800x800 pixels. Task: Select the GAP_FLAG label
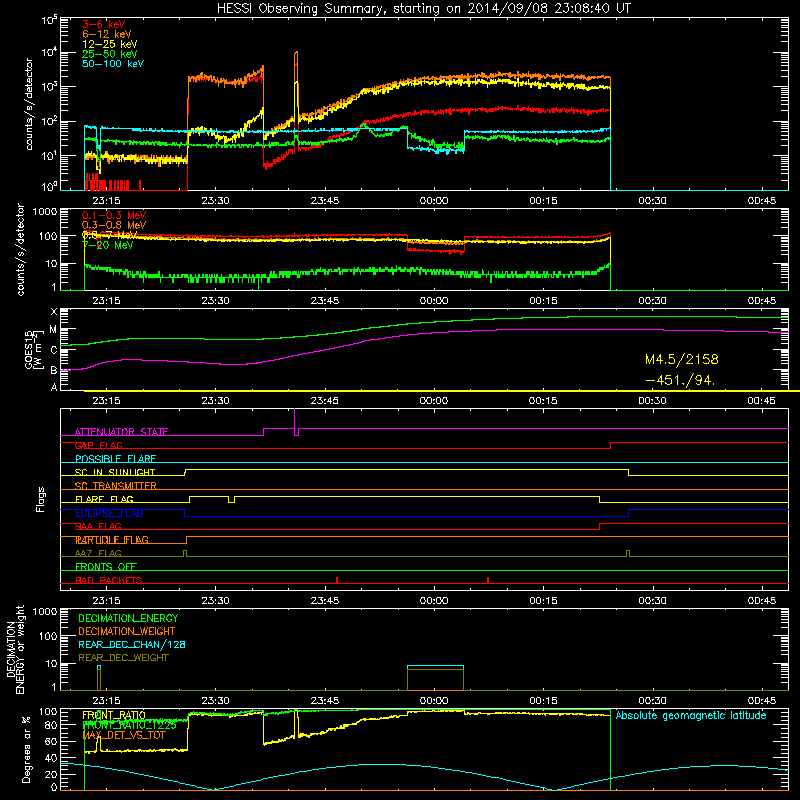click(x=98, y=445)
